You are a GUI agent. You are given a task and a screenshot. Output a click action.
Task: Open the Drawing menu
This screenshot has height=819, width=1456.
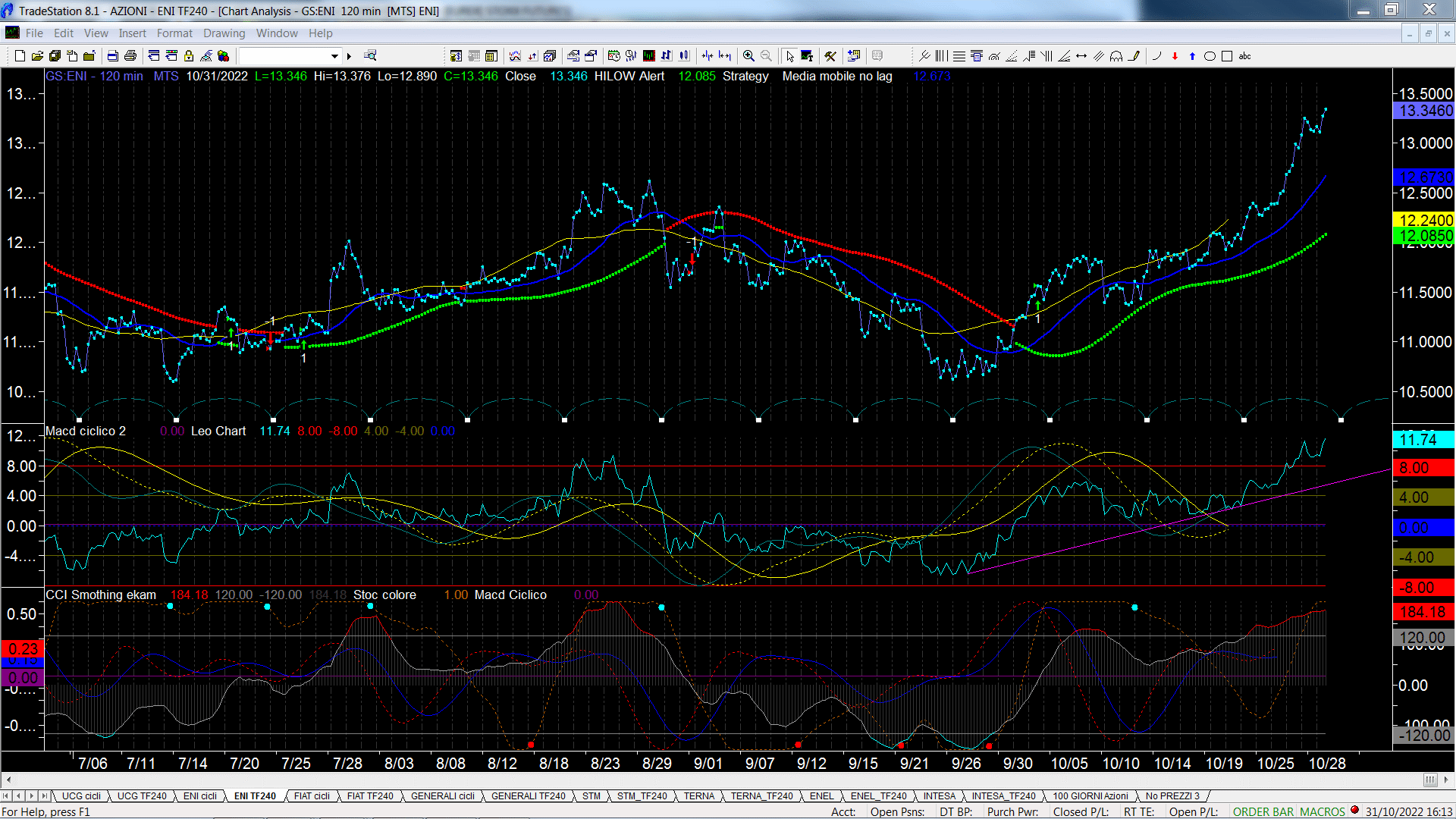click(224, 33)
